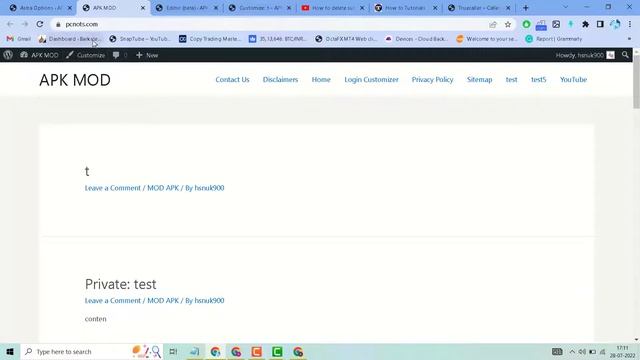The image size is (640, 360).
Task: Open the WordPress logo menu in admin bar
Action: [8, 55]
